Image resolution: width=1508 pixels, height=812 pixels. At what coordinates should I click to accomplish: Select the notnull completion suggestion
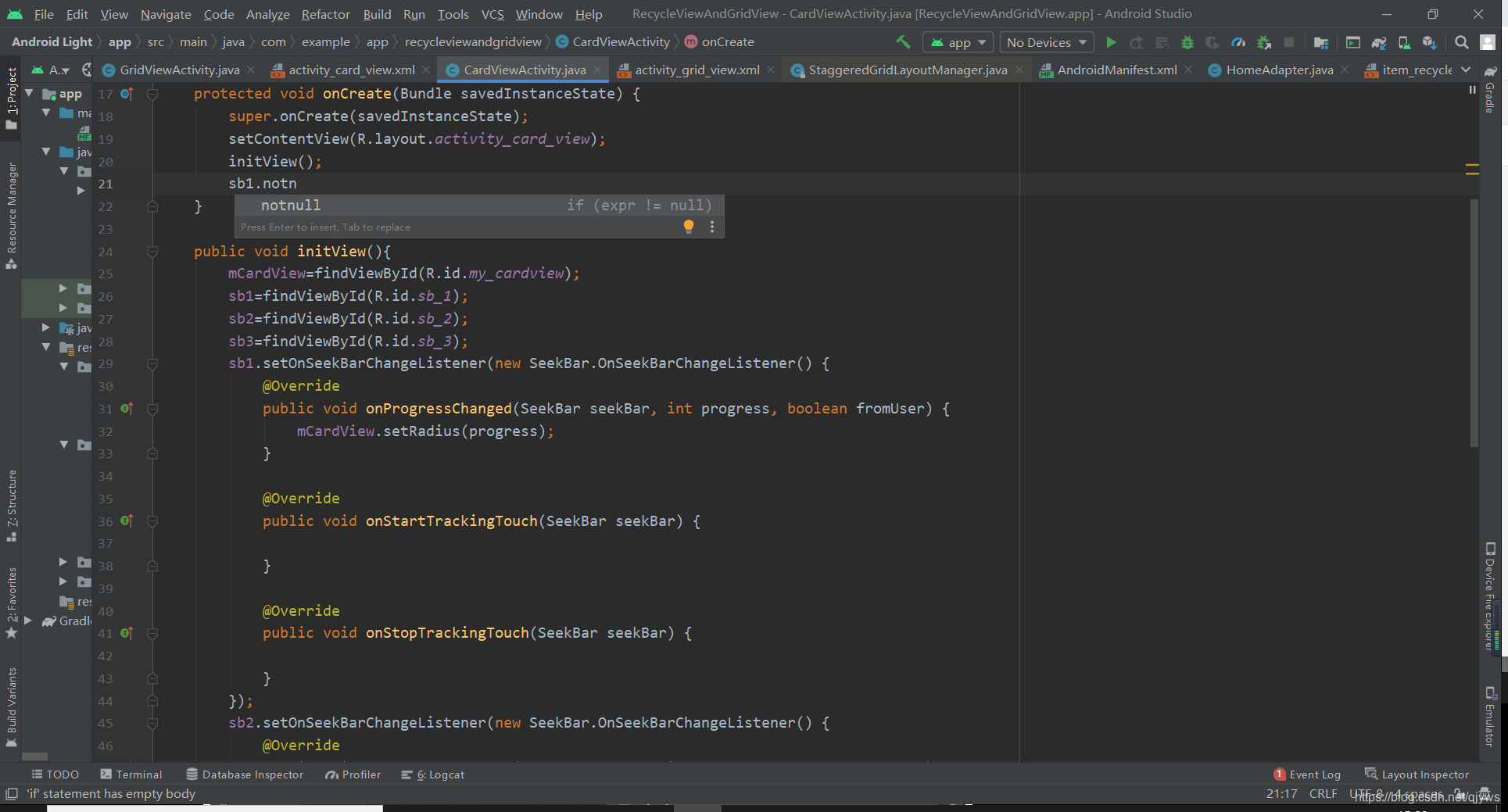(479, 206)
